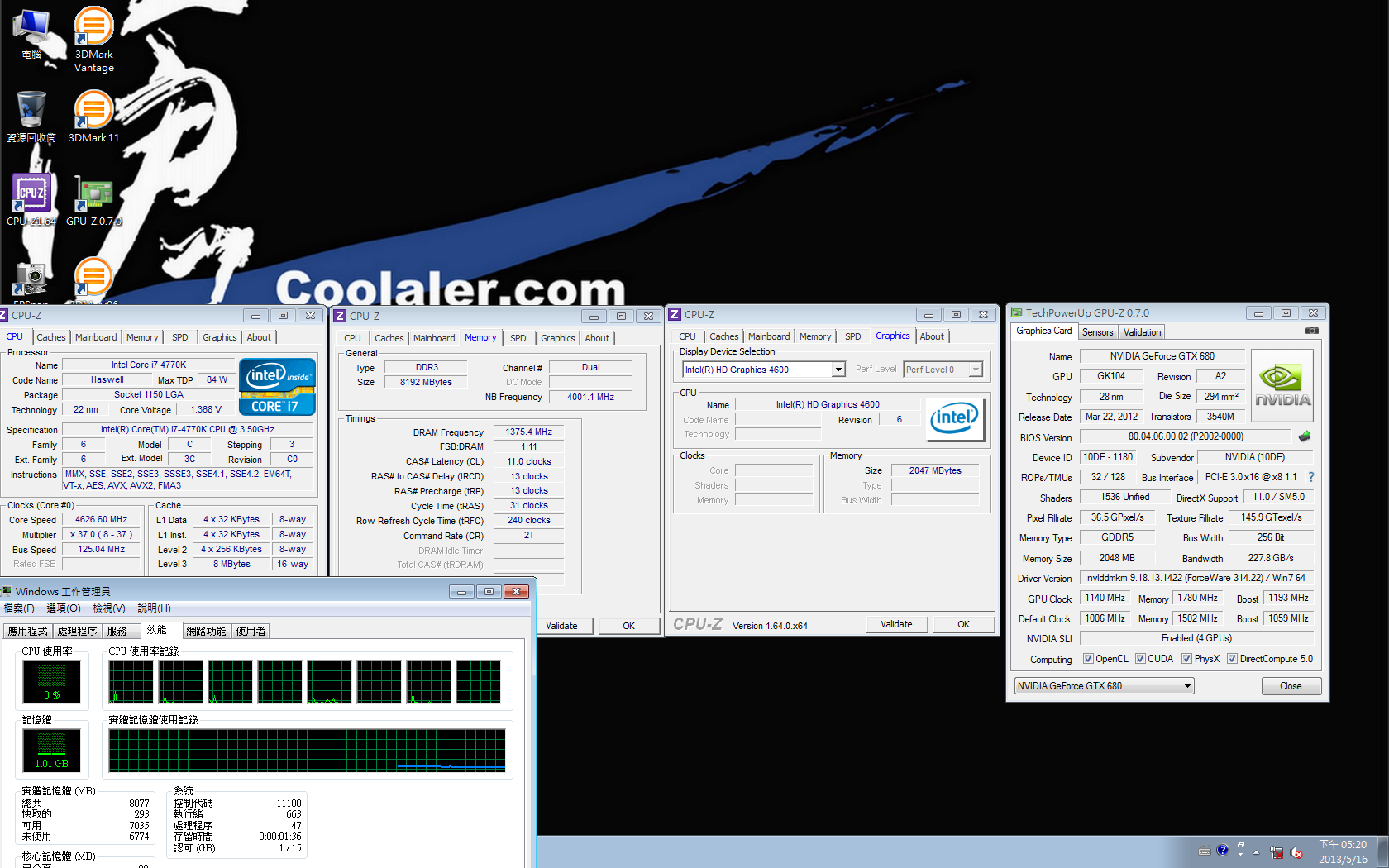The image size is (1389, 868).
Task: Click the muted volume tray icon
Action: (1296, 852)
